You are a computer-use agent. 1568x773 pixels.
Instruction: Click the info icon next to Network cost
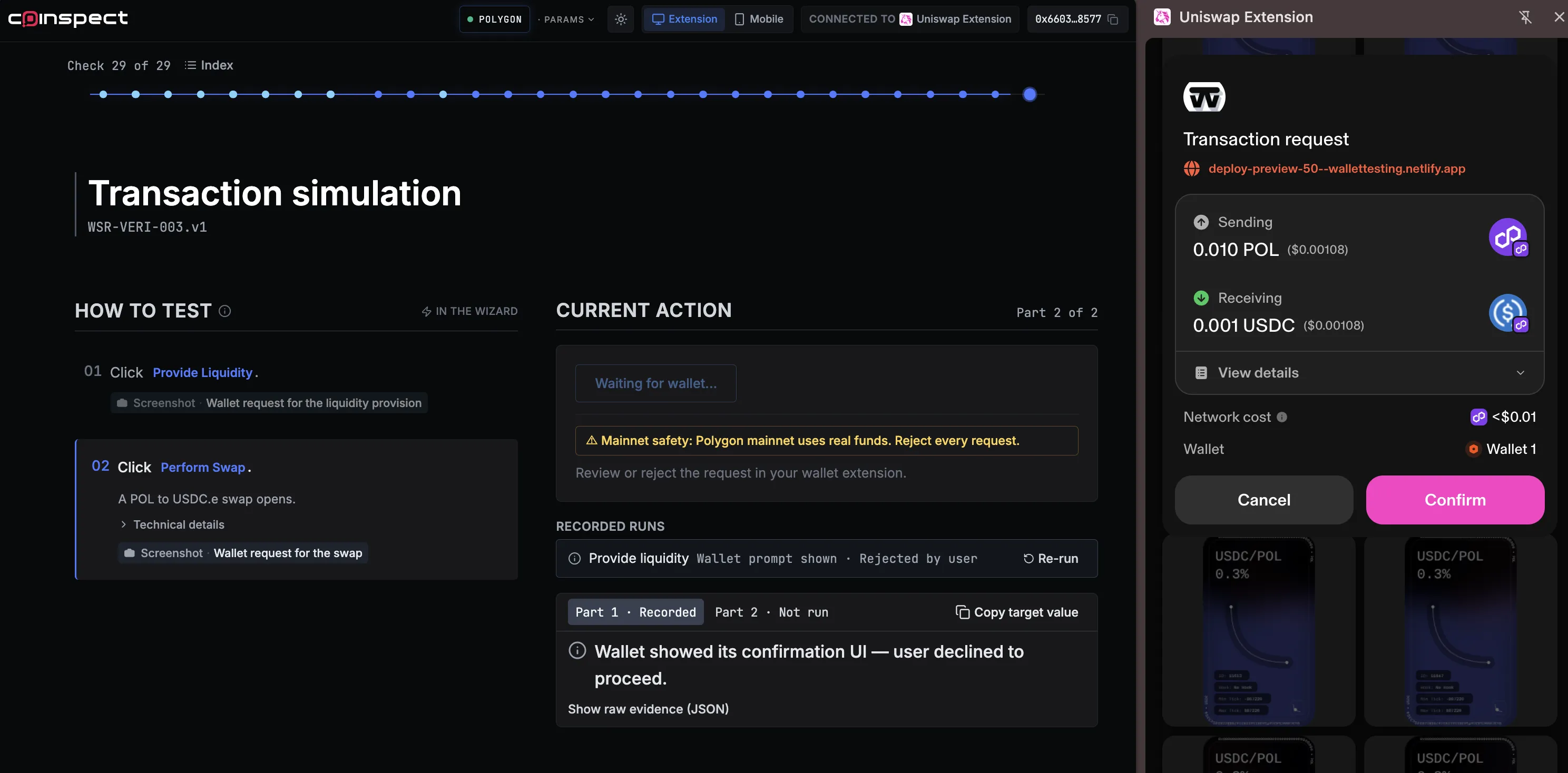click(1282, 417)
